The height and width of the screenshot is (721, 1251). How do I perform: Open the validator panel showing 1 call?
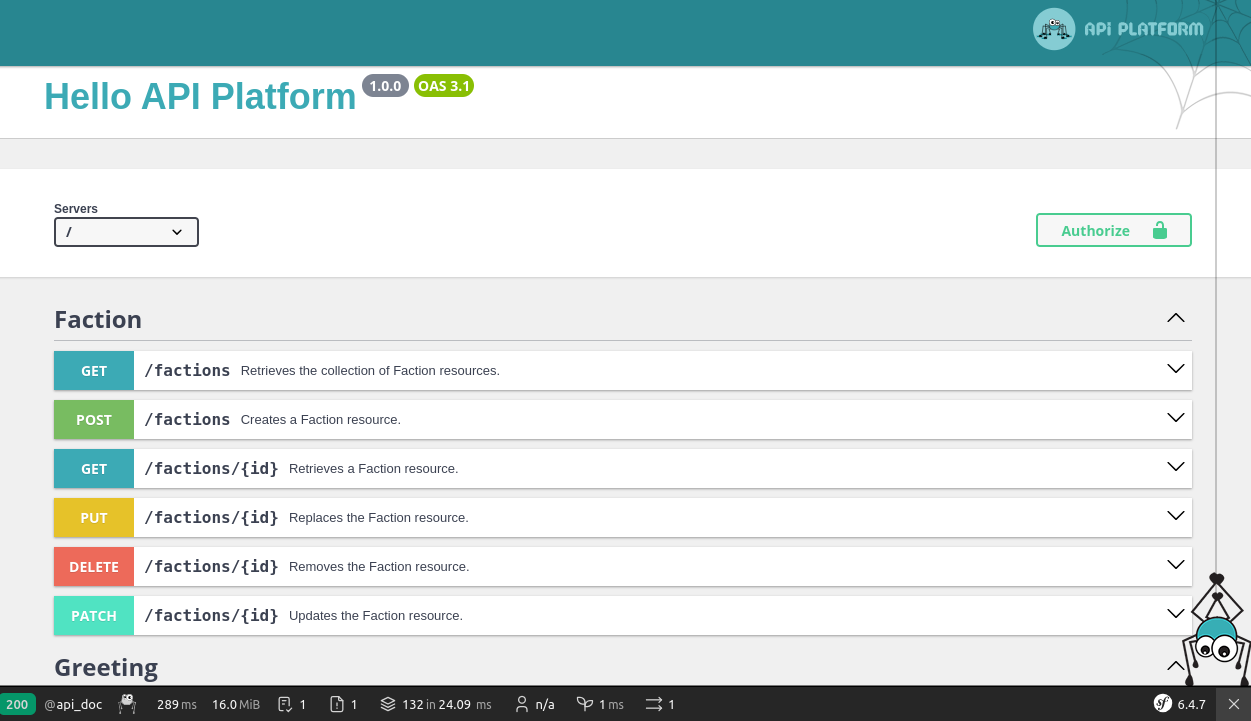coord(292,704)
